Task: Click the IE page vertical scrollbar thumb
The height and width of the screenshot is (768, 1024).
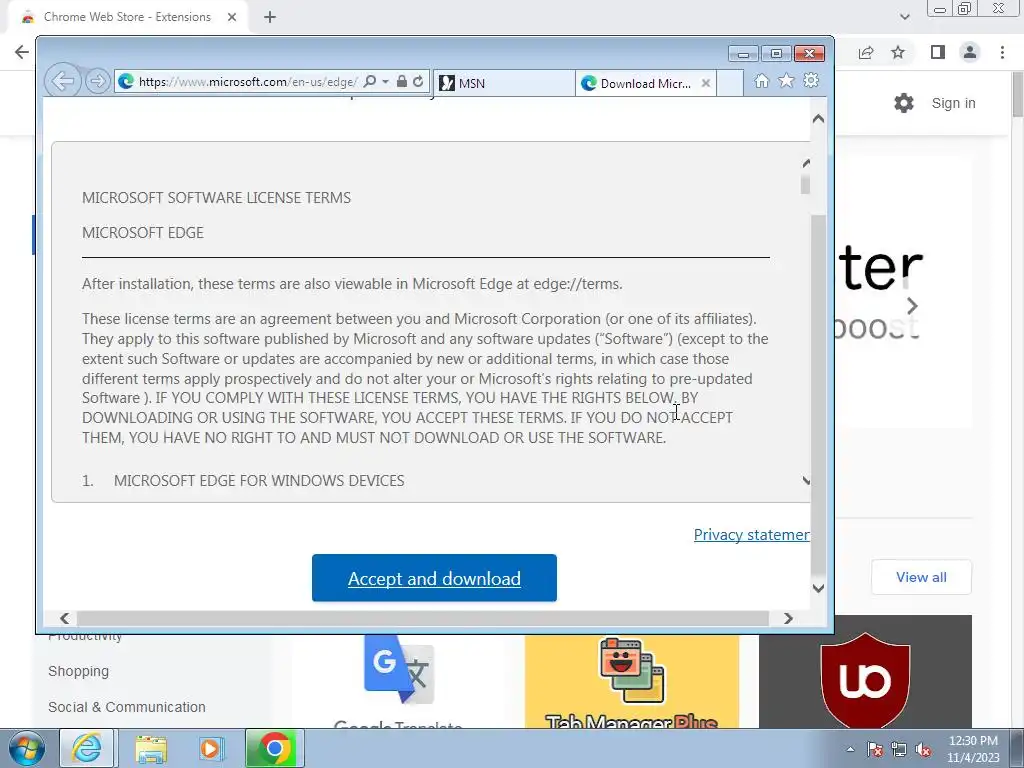Action: (x=818, y=394)
